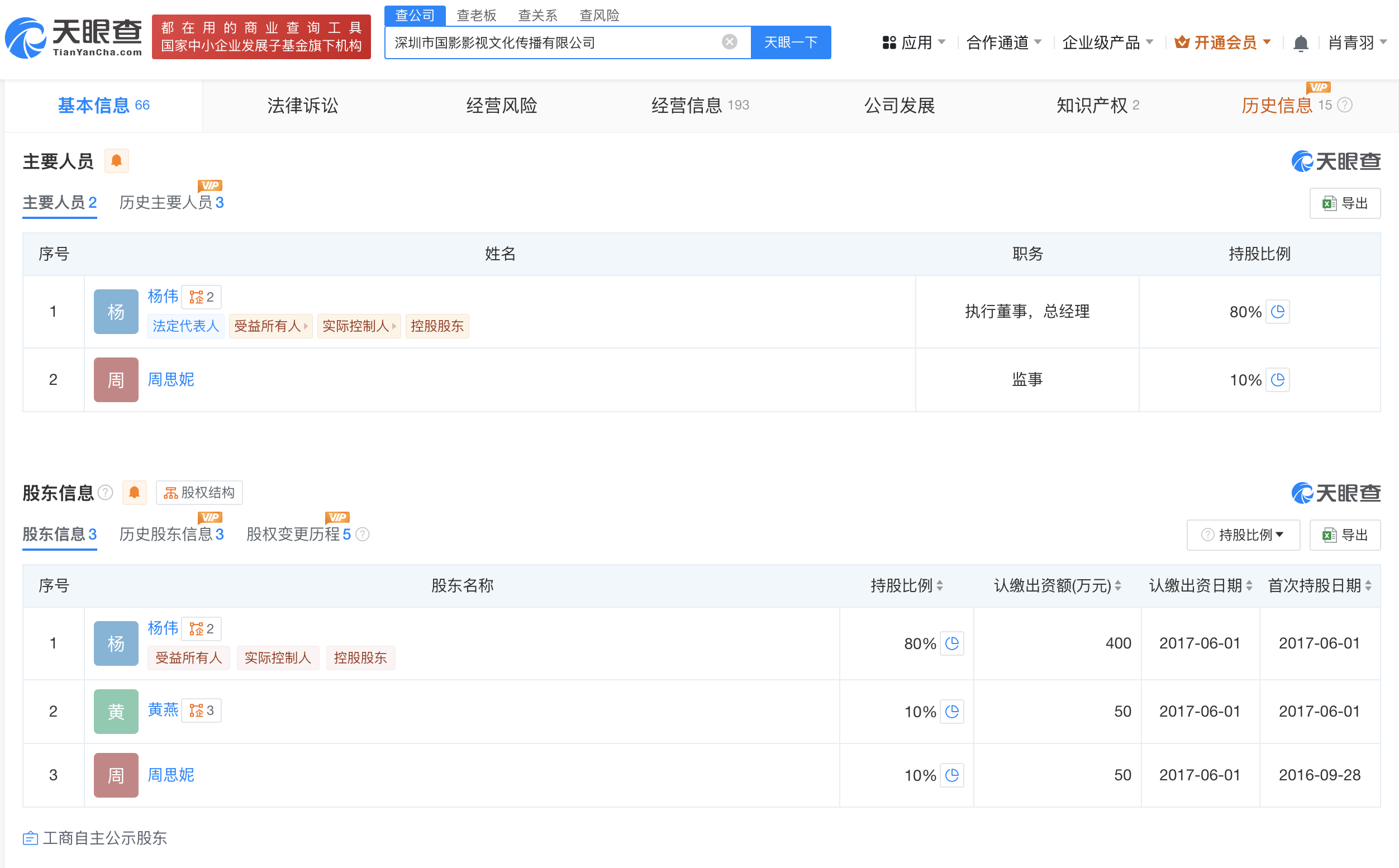This screenshot has width=1399, height=868.
Task: Select 基本信息 tab
Action: pyautogui.click(x=103, y=106)
